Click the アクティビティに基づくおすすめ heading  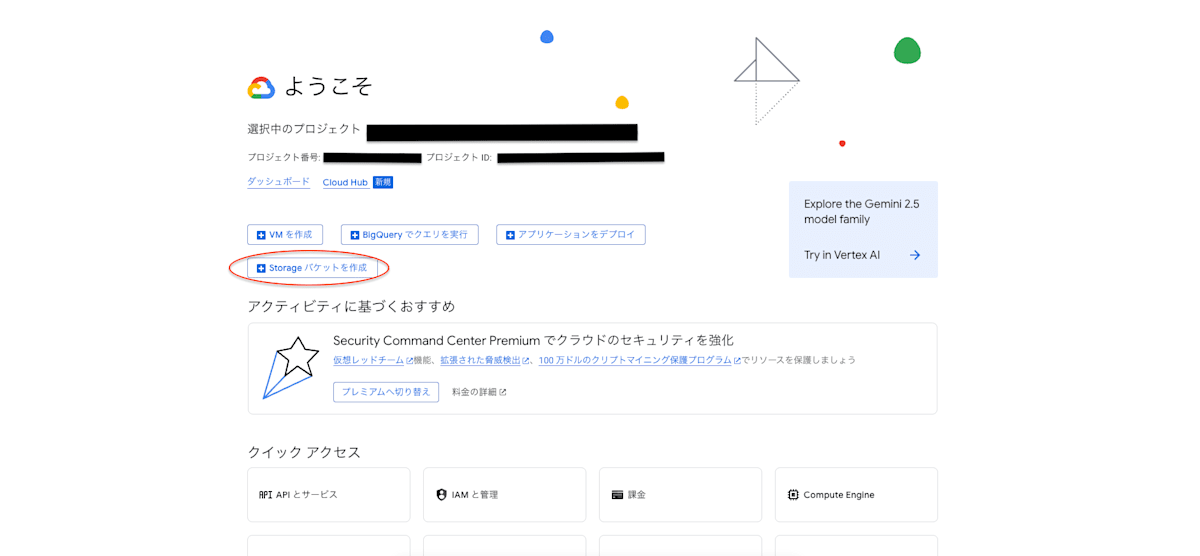(351, 306)
